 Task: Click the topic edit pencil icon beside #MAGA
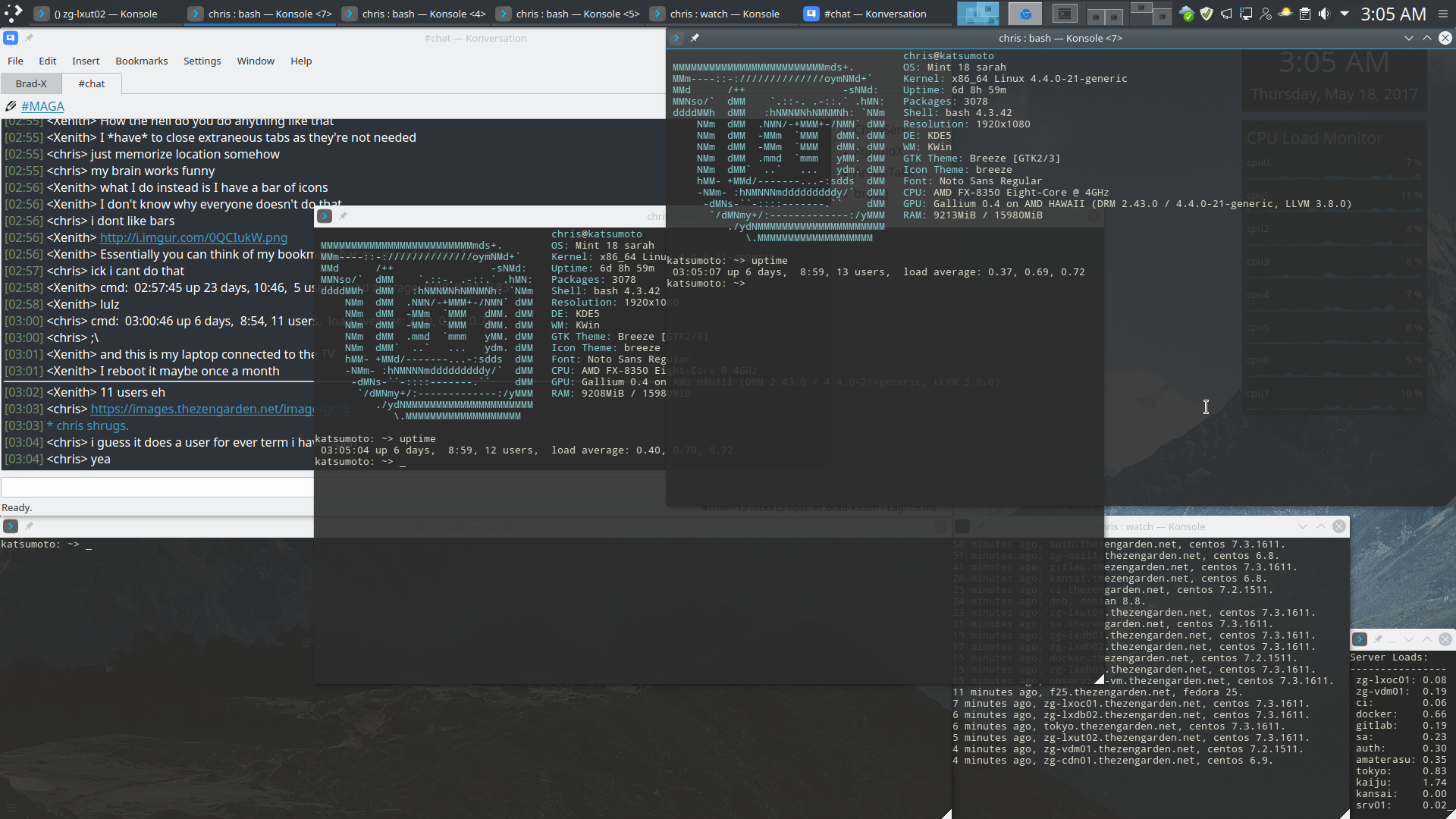[x=11, y=106]
